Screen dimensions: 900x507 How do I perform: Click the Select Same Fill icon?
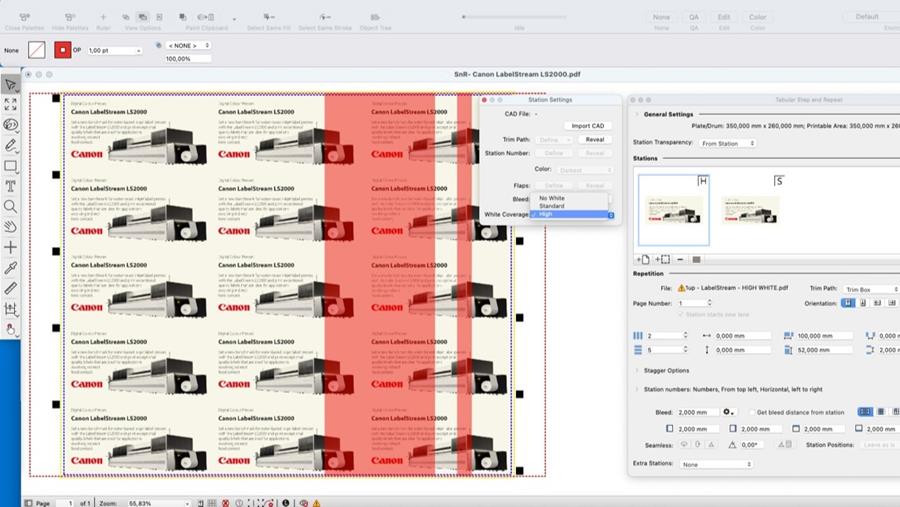[269, 18]
